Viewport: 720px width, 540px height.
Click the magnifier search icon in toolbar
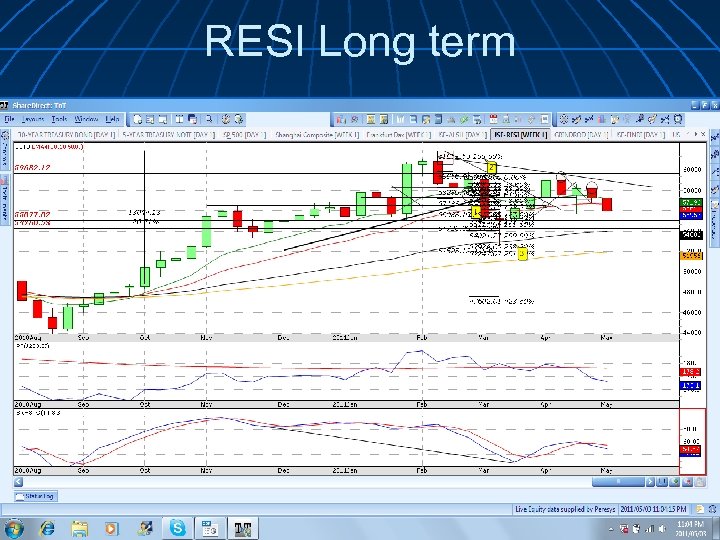tap(209, 119)
